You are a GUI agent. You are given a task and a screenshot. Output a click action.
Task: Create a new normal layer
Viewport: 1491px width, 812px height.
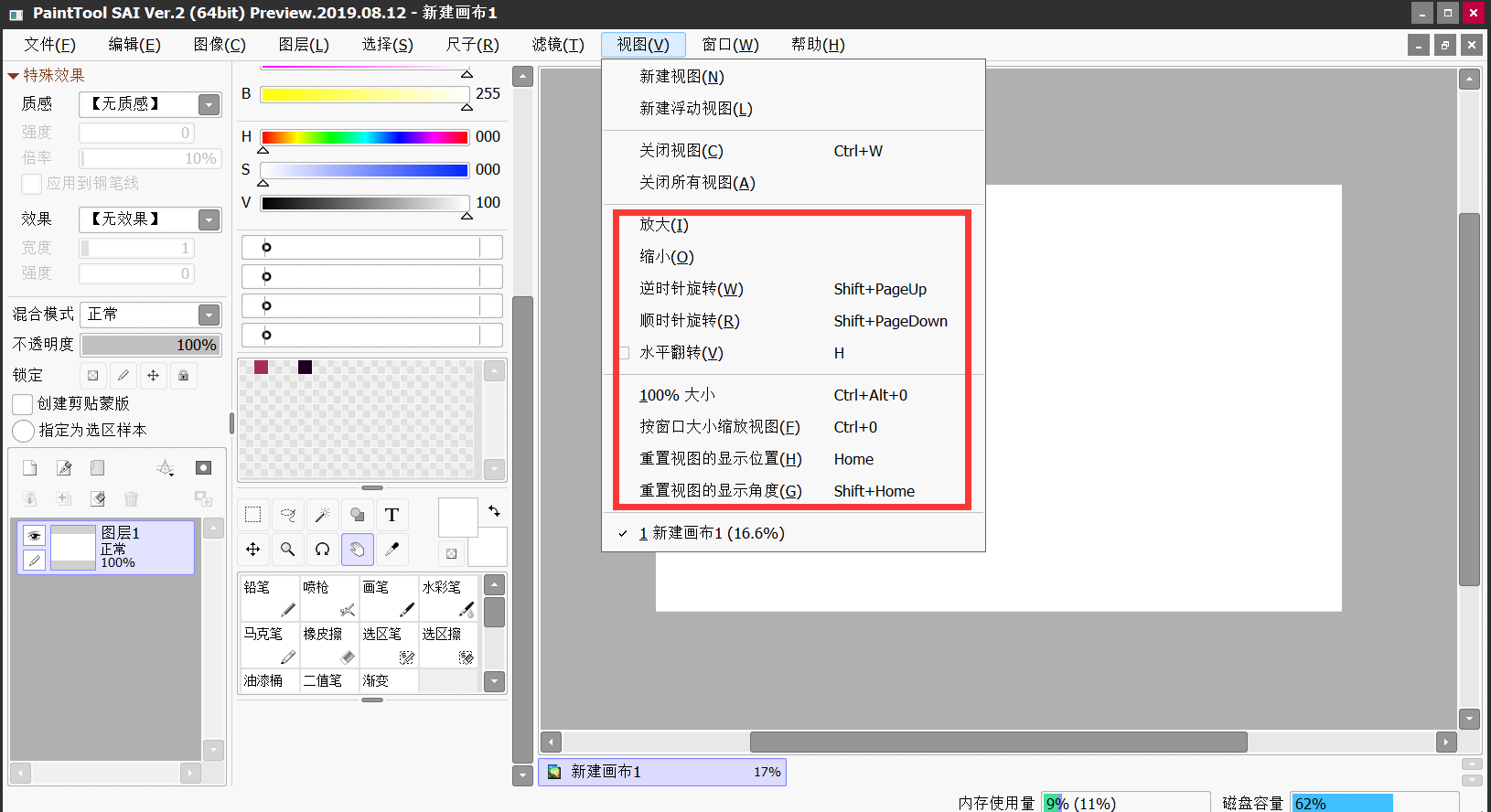pos(30,468)
